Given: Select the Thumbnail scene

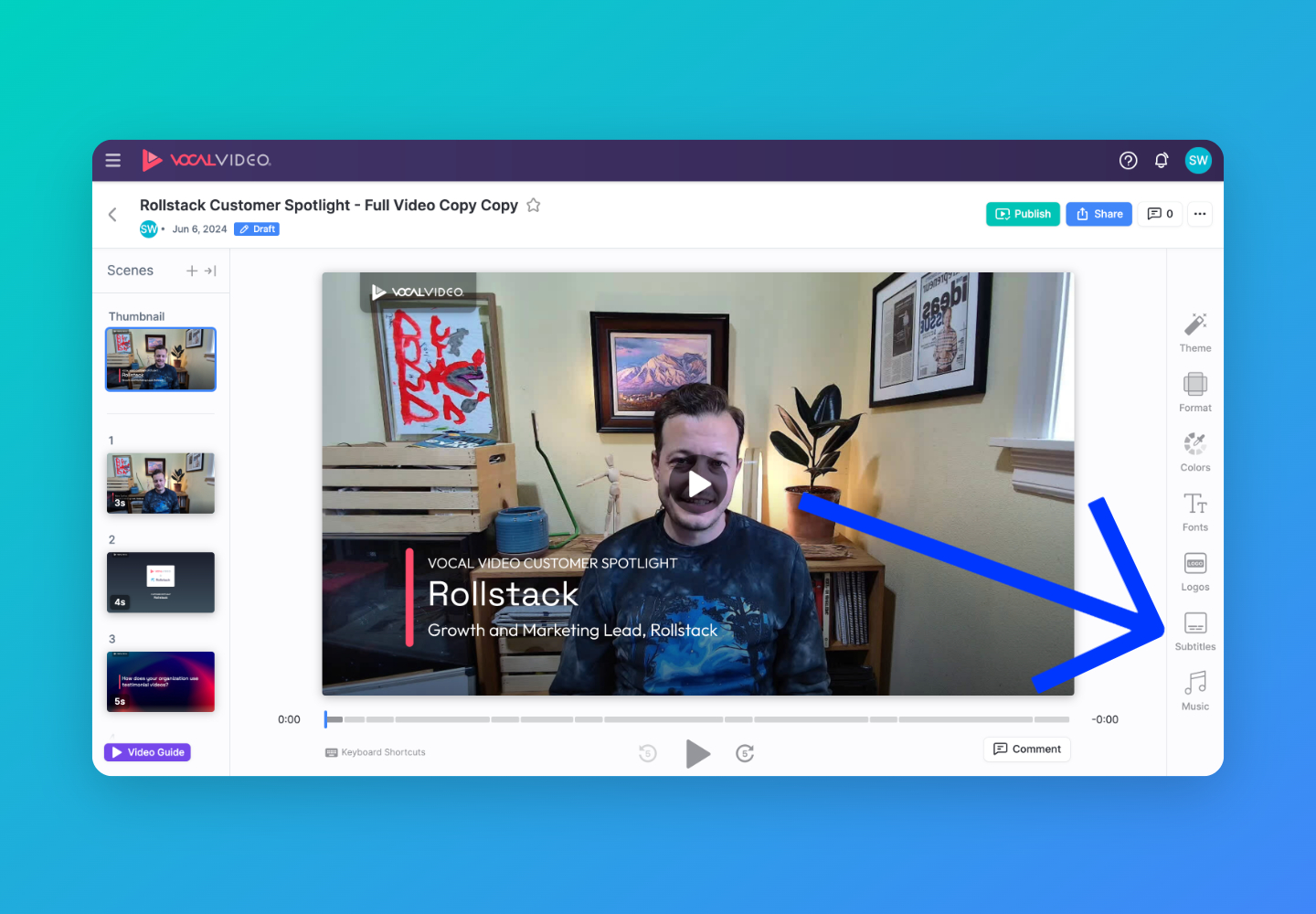Looking at the screenshot, I should (x=161, y=359).
